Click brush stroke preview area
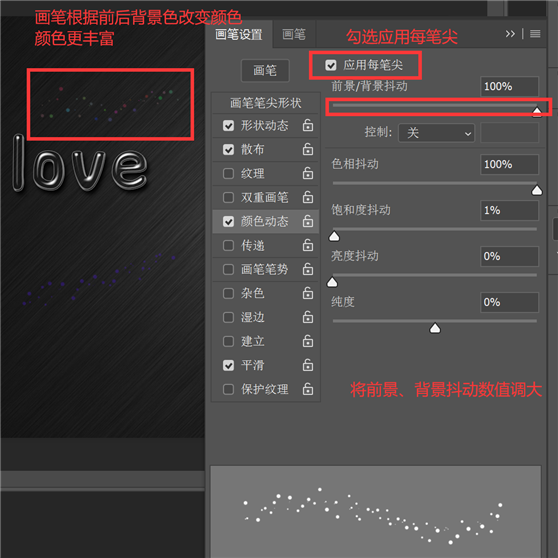Image resolution: width=558 pixels, height=558 pixels. pos(376,512)
